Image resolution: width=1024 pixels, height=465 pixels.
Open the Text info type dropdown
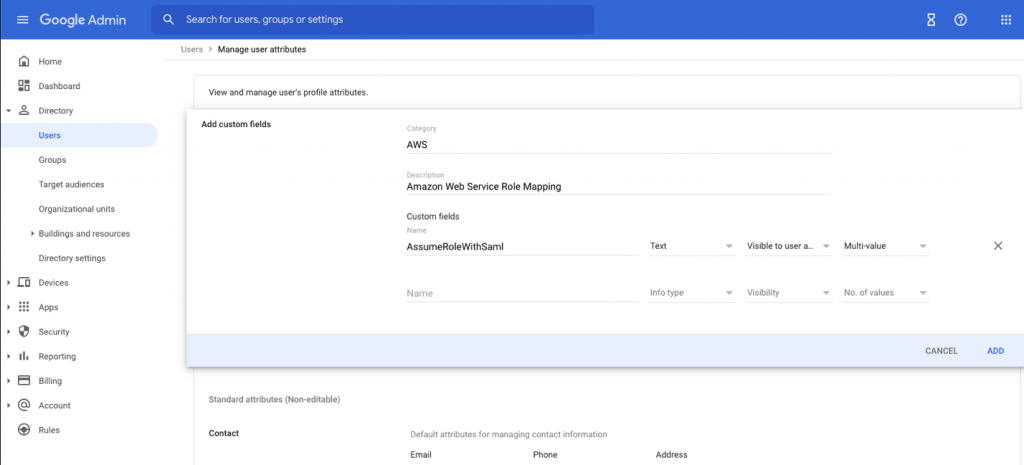[x=692, y=246]
